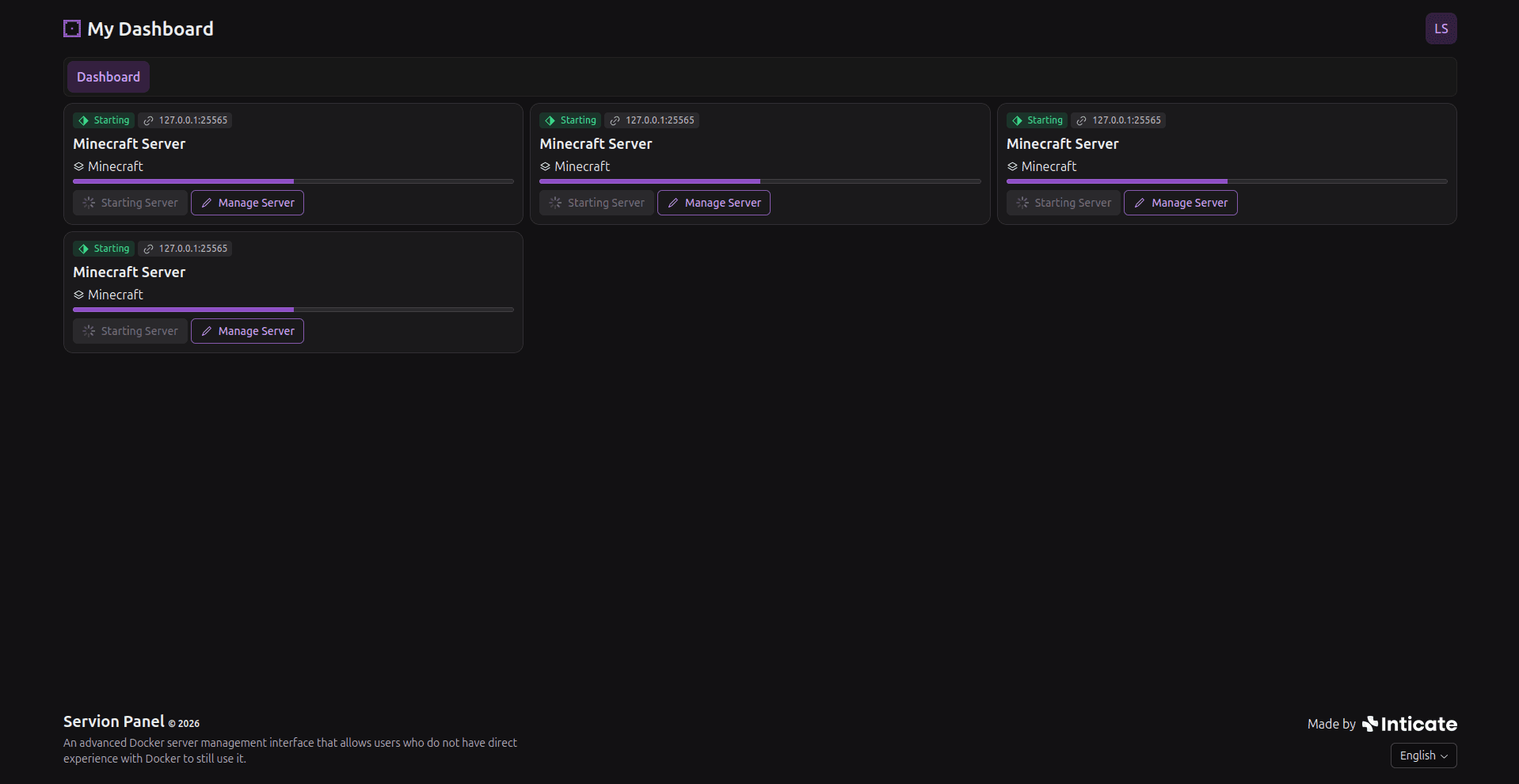Viewport: 1519px width, 784px height.
Task: Click the My Dashboard logo icon
Action: click(72, 29)
